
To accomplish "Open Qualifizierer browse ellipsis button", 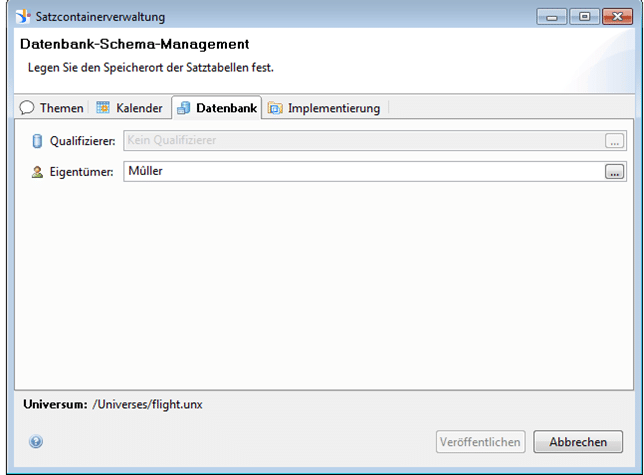I will tap(613, 141).
